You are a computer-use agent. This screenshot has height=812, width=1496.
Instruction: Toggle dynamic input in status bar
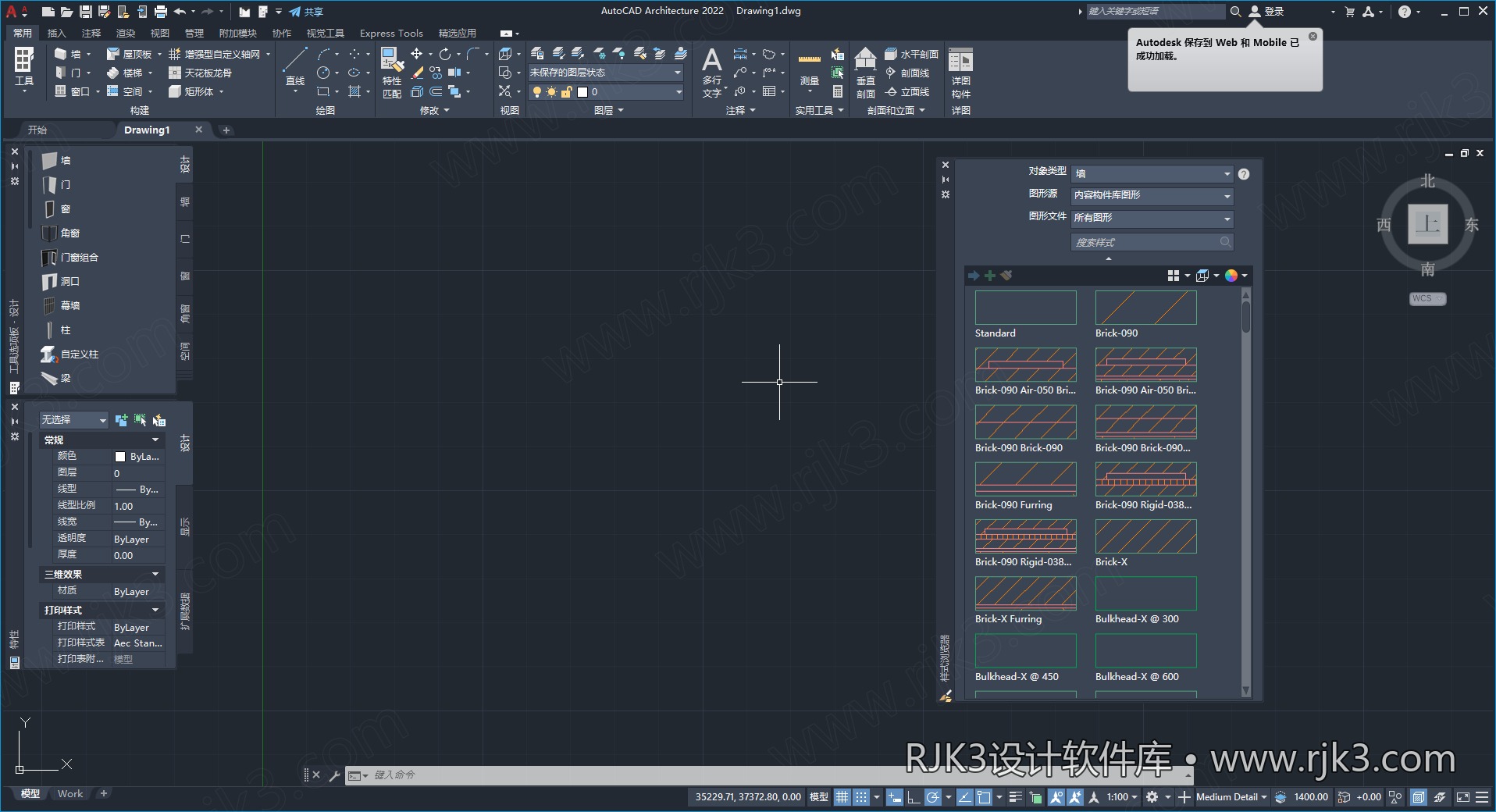895,797
